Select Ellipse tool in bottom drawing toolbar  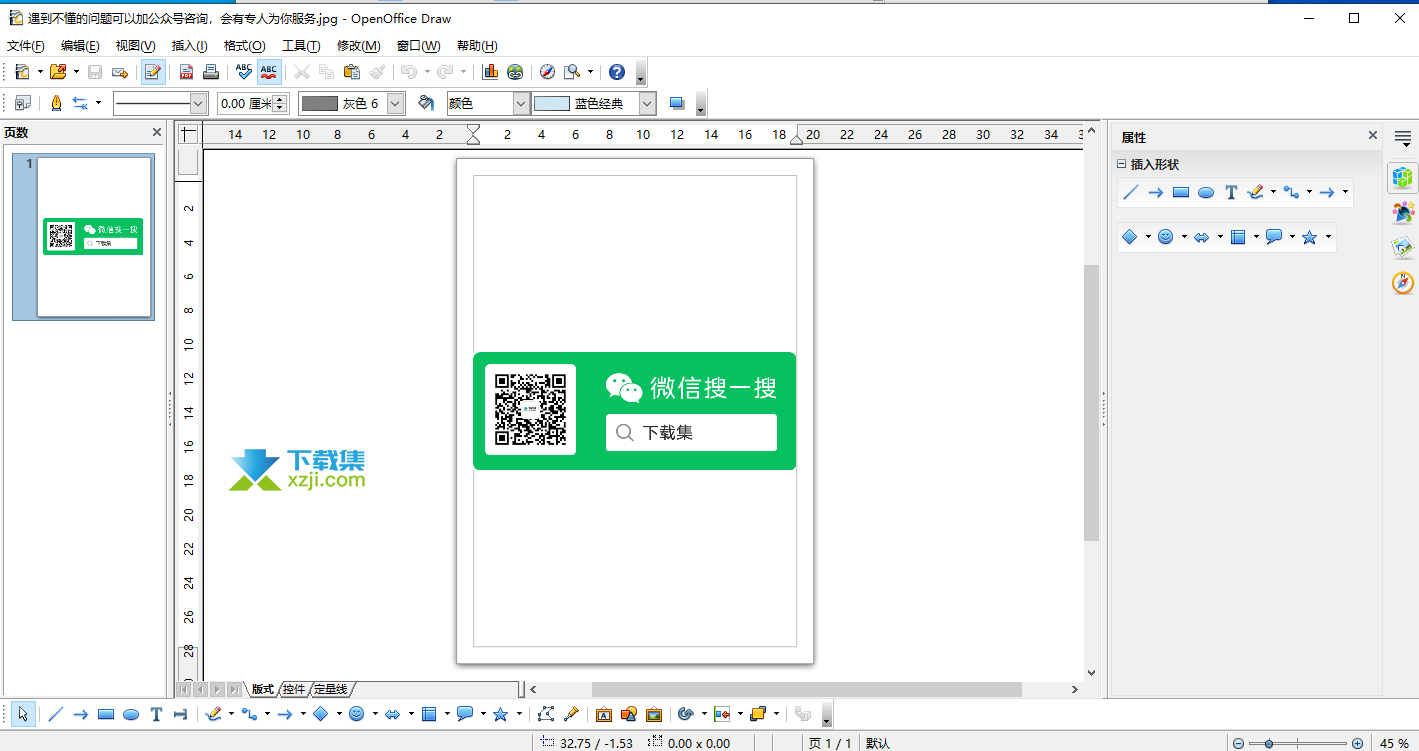point(131,714)
